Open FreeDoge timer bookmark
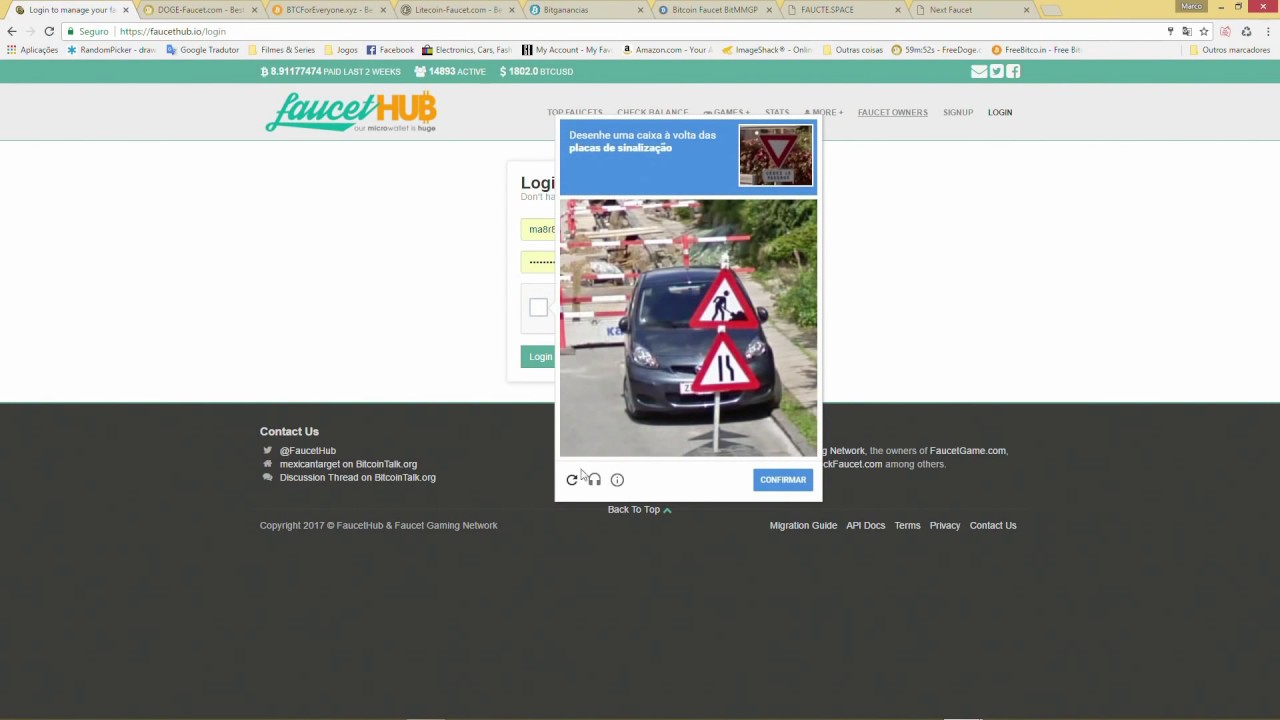The width and height of the screenshot is (1280, 720). click(936, 50)
